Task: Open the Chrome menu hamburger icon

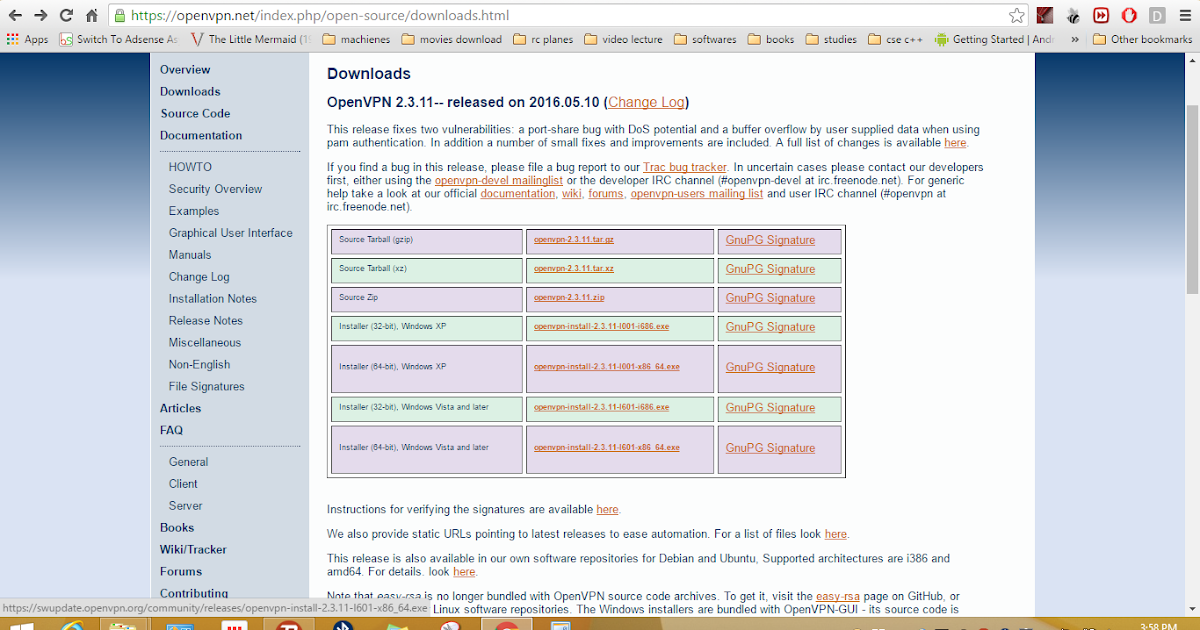Action: [x=1185, y=16]
